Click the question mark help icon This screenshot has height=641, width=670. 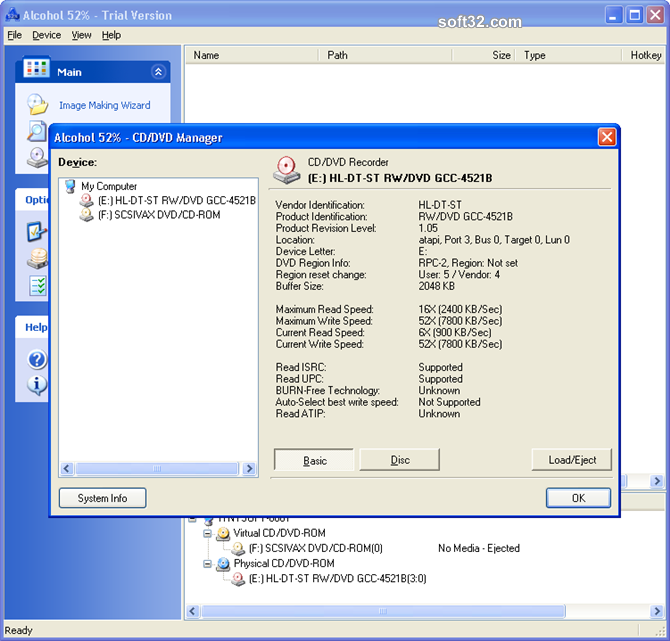tap(37, 359)
